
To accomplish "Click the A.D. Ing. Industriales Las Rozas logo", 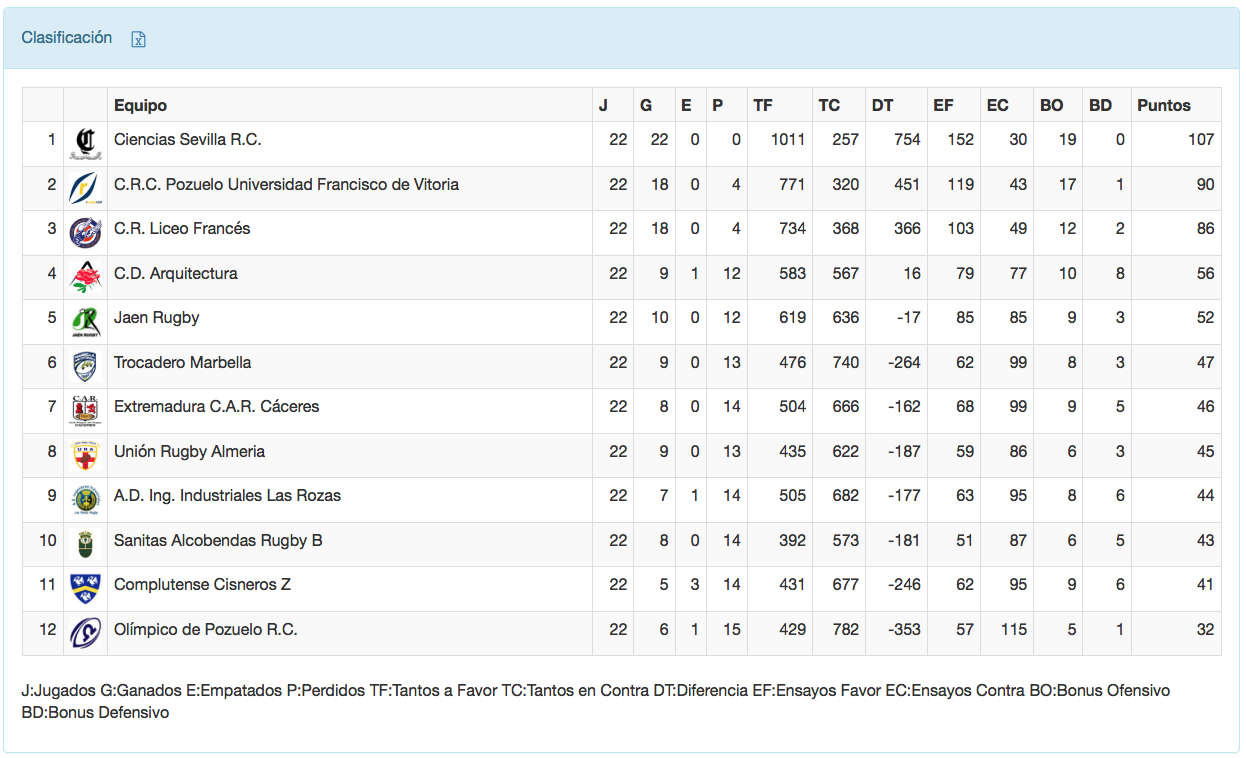I will pos(85,499).
